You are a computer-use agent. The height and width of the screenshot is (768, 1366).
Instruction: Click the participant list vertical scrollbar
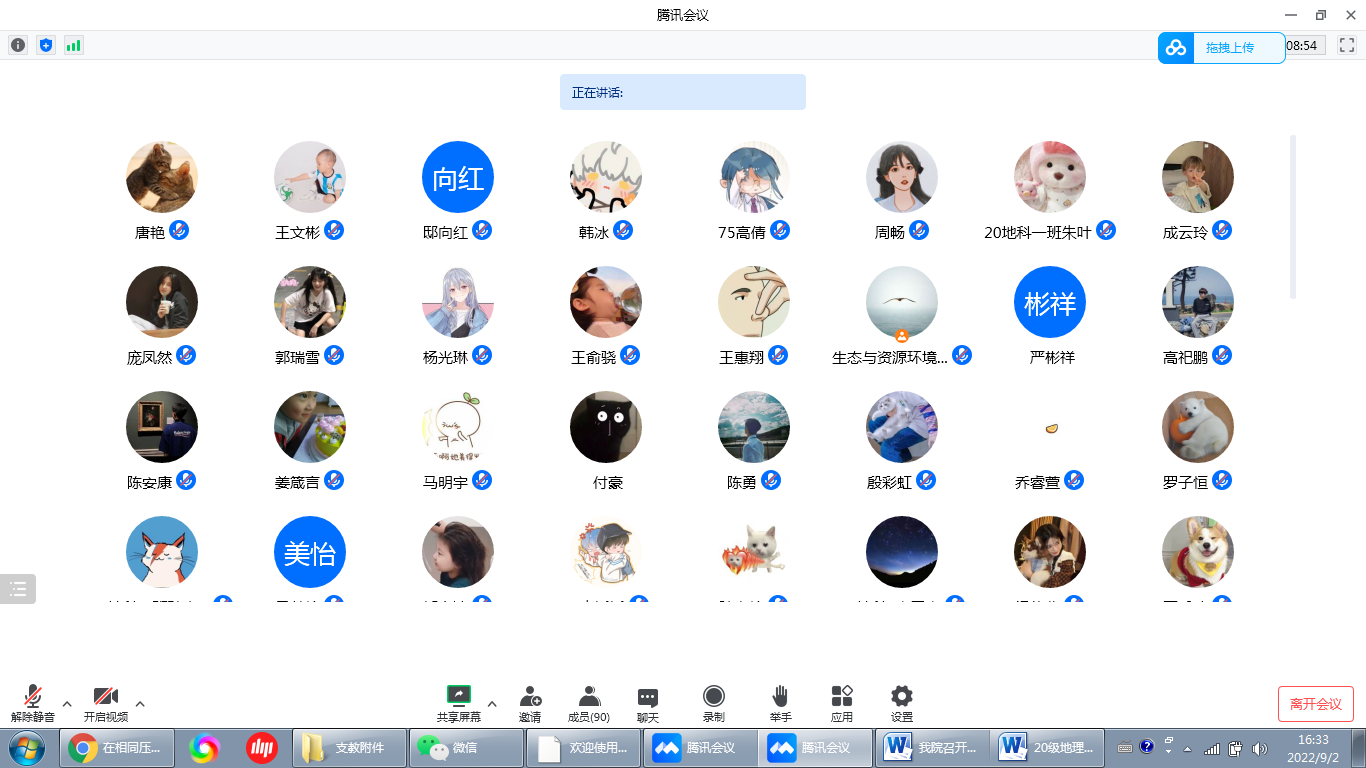pyautogui.click(x=1293, y=216)
